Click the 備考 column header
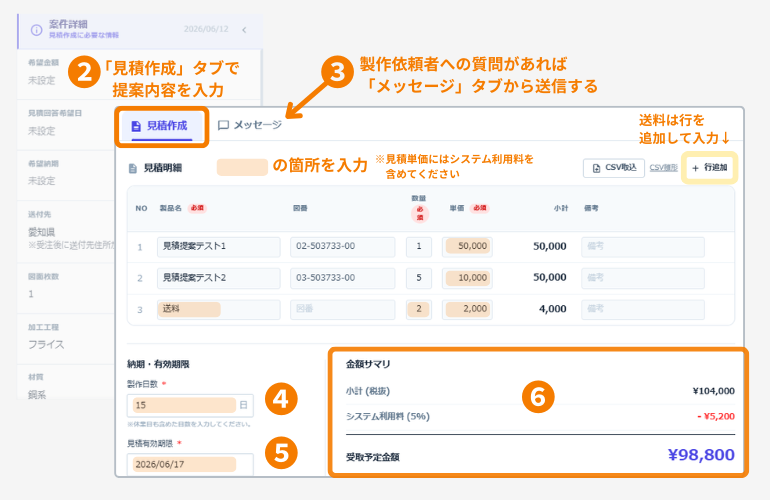This screenshot has height=500, width=770. tap(591, 208)
